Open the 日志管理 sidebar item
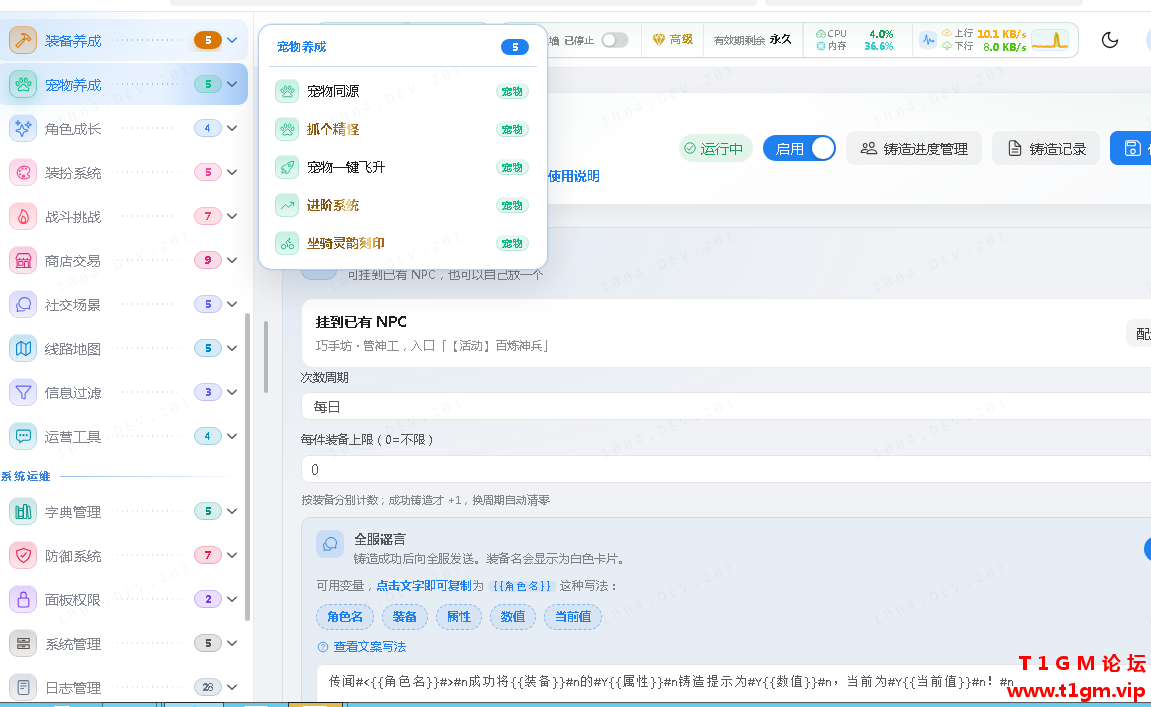The image size is (1151, 707). point(123,687)
